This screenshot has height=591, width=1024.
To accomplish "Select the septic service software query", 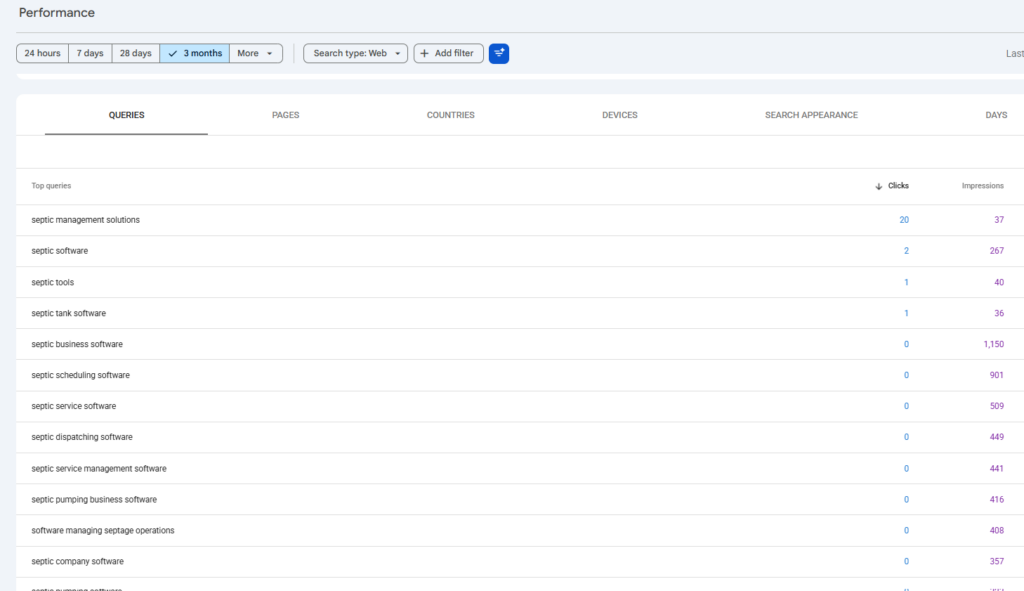I will pos(74,406).
